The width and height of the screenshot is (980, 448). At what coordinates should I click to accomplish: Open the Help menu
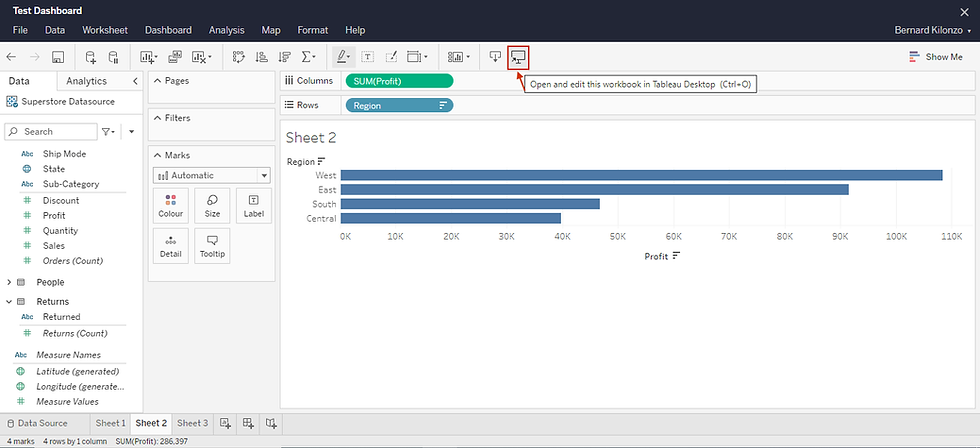tap(355, 30)
